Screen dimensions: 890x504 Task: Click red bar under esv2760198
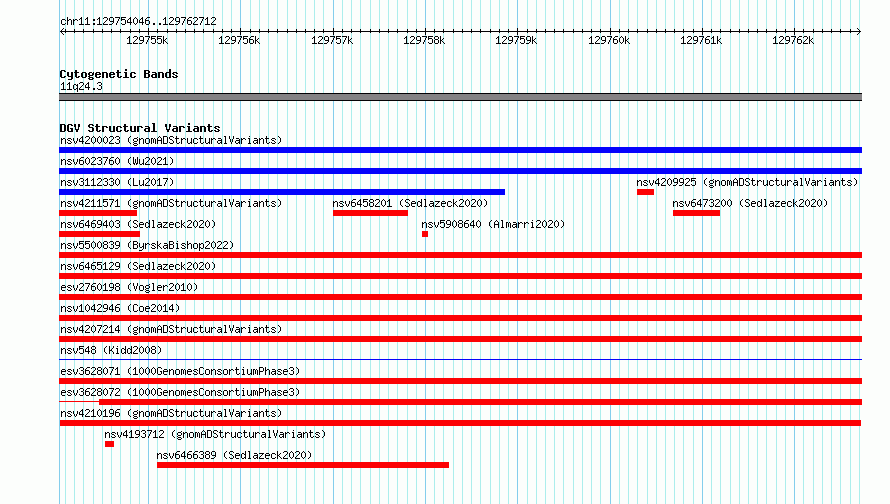point(460,297)
